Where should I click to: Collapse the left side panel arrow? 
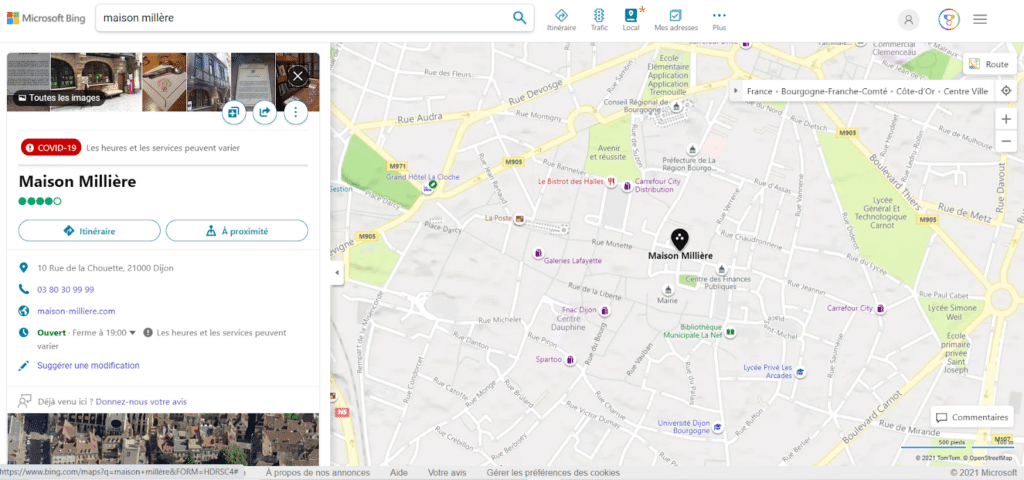click(337, 272)
